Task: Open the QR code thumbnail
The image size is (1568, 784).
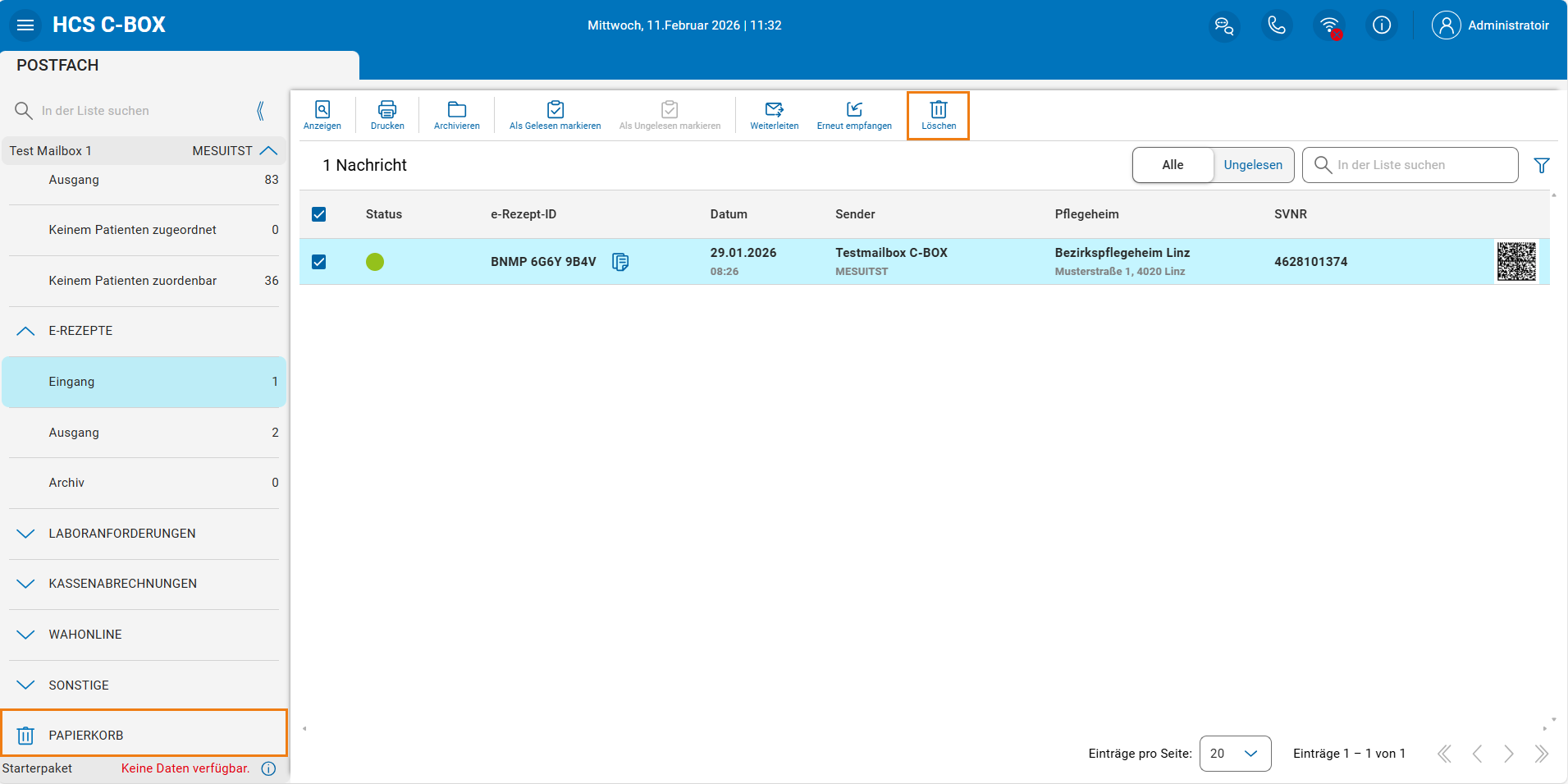Action: [x=1516, y=262]
